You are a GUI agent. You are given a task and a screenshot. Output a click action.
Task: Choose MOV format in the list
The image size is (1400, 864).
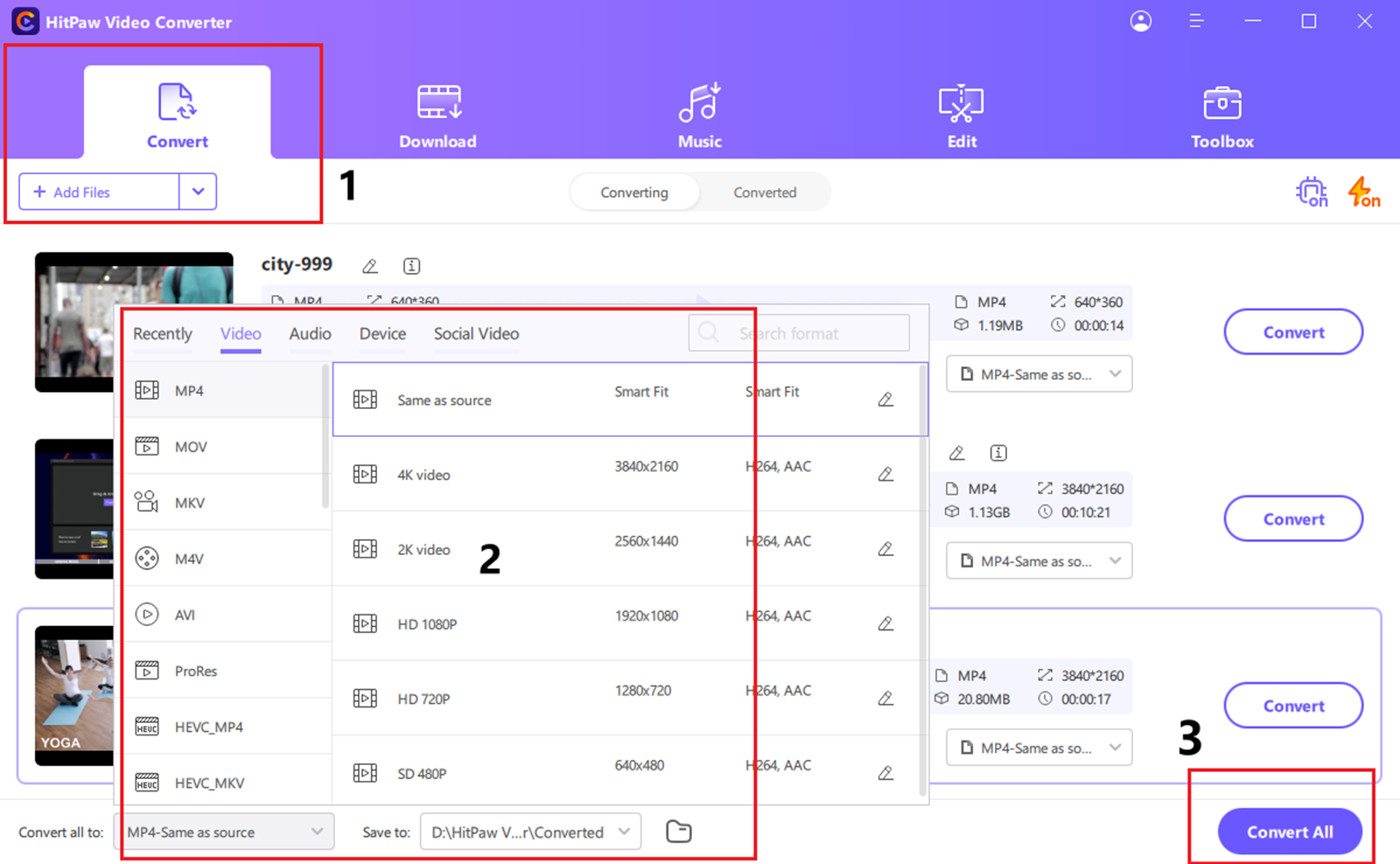pyautogui.click(x=223, y=446)
